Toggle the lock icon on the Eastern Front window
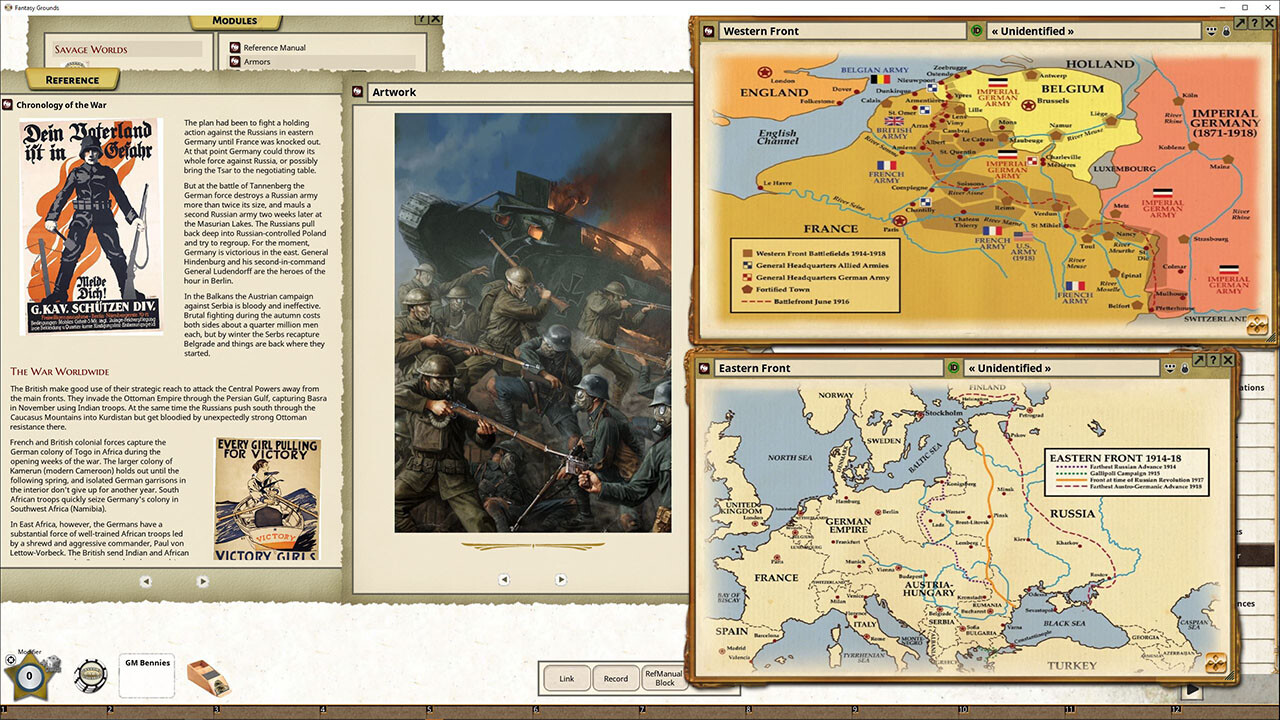Screen dimensions: 1280x720 point(1184,368)
